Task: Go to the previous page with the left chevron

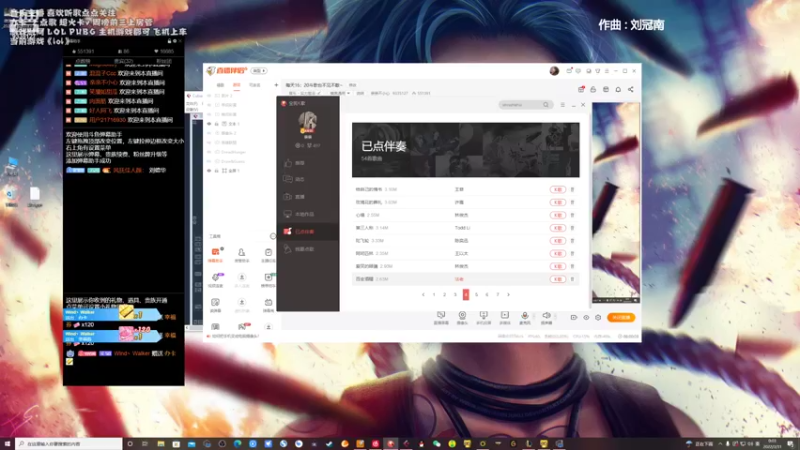Action: (x=423, y=294)
